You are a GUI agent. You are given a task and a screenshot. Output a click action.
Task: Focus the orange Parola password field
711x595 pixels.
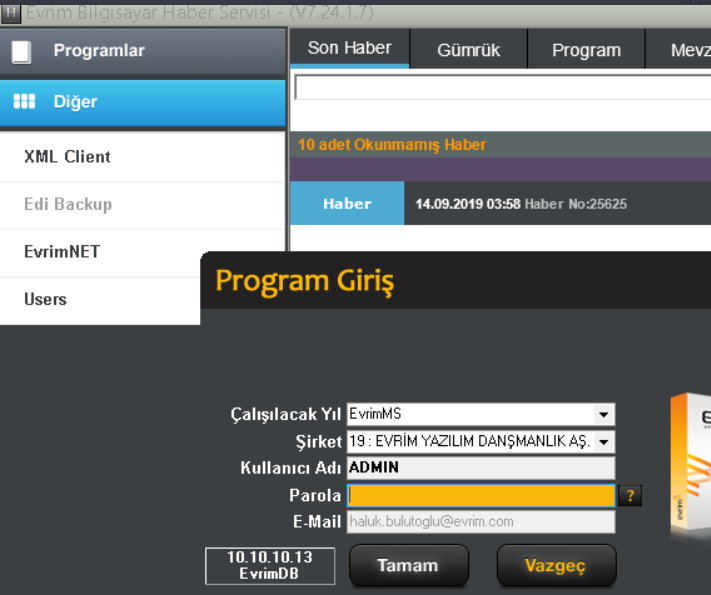click(481, 495)
